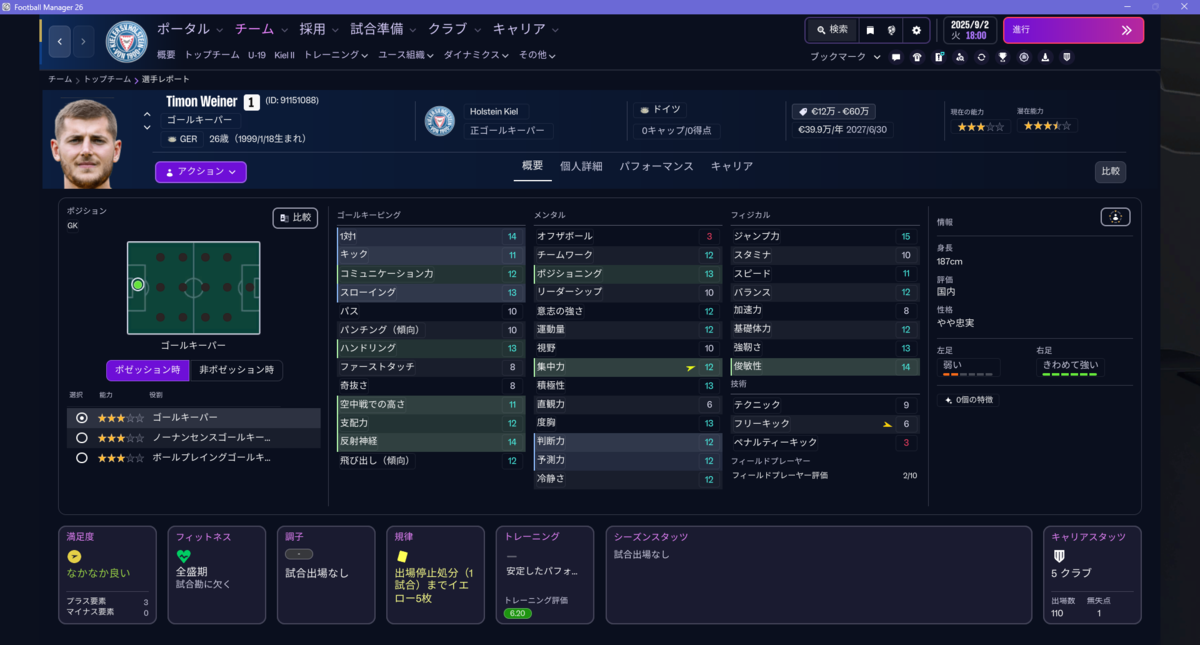This screenshot has height=645, width=1200.
Task: Go back with the left arrow button
Action: pos(60,42)
